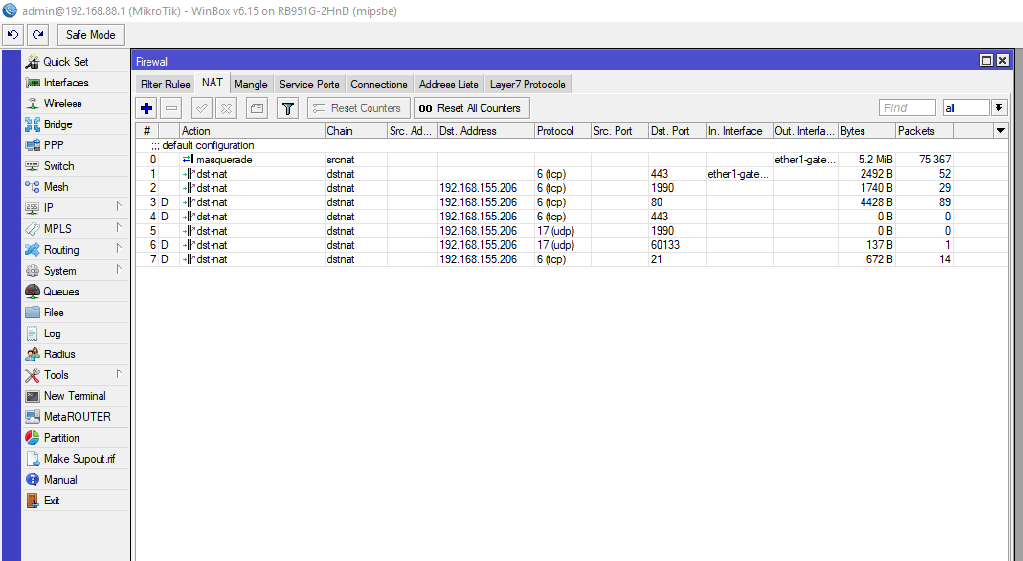Viewport: 1023px width, 561px height.
Task: Open the MPLS menu item
Action: [x=76, y=228]
